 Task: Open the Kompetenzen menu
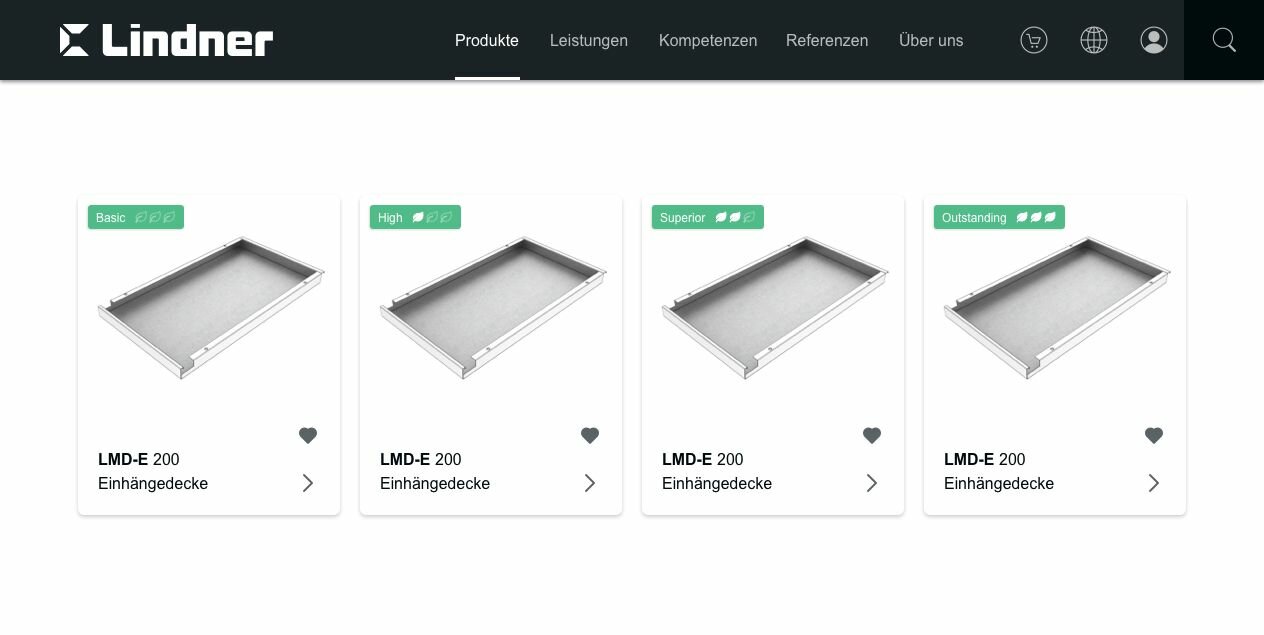point(708,40)
